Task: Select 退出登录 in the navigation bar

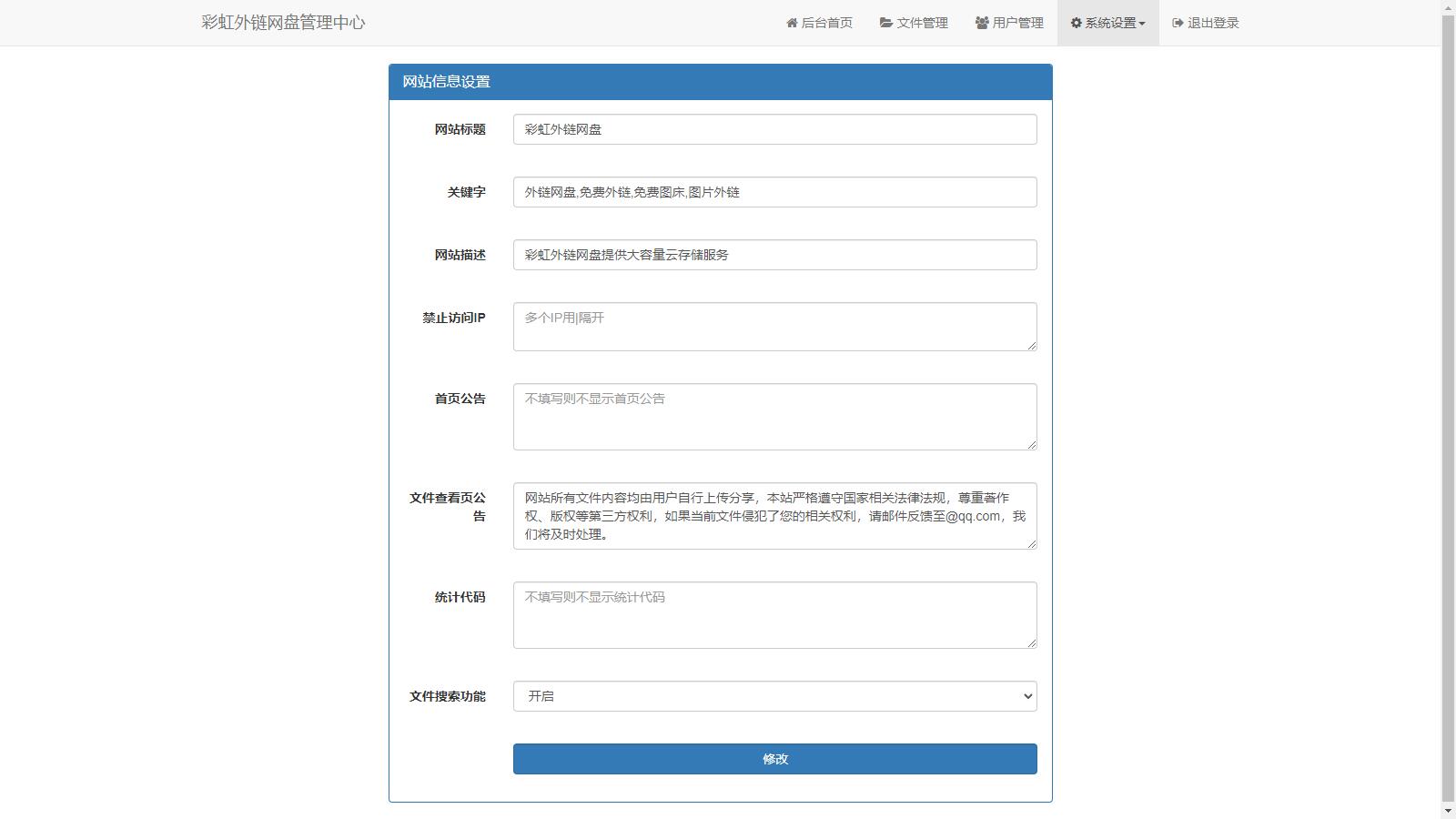Action: point(1205,23)
